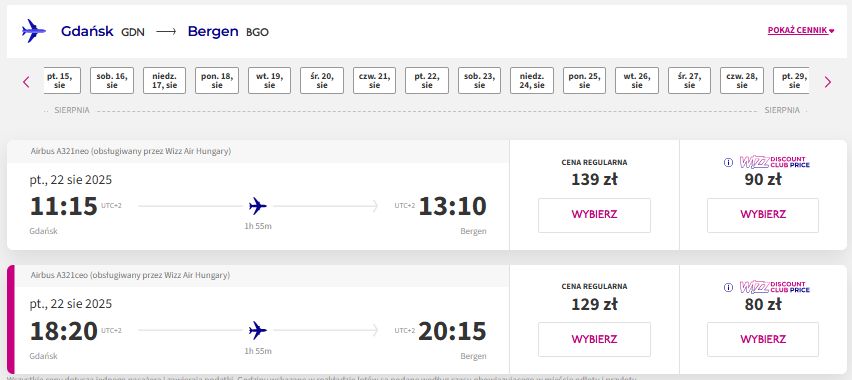Select the 18:20 Gdańsk to Bergen flight card
Screen dimensions: 852x380
258,319
